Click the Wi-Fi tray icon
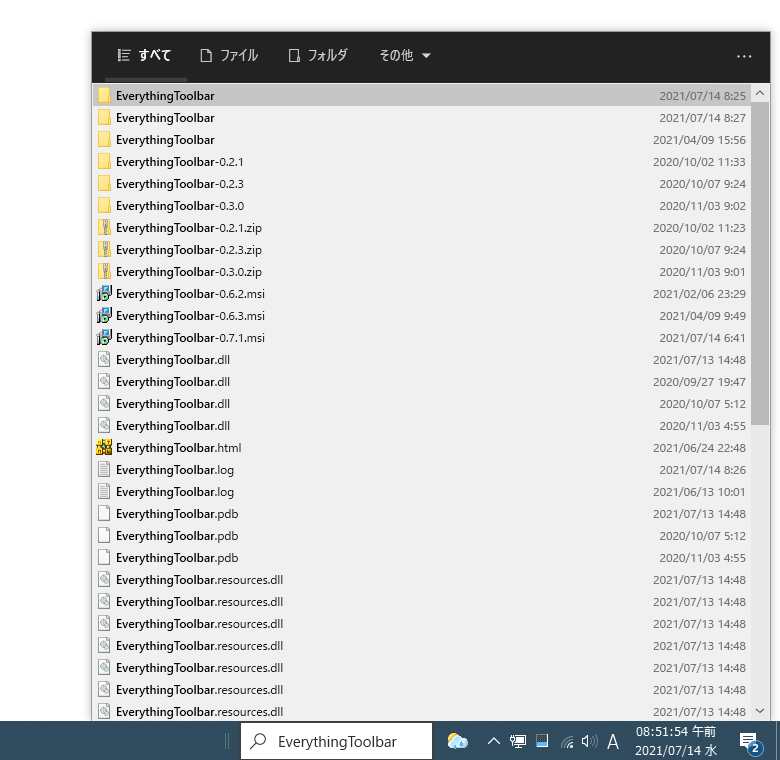Screen dimensions: 780x760 coord(567,742)
